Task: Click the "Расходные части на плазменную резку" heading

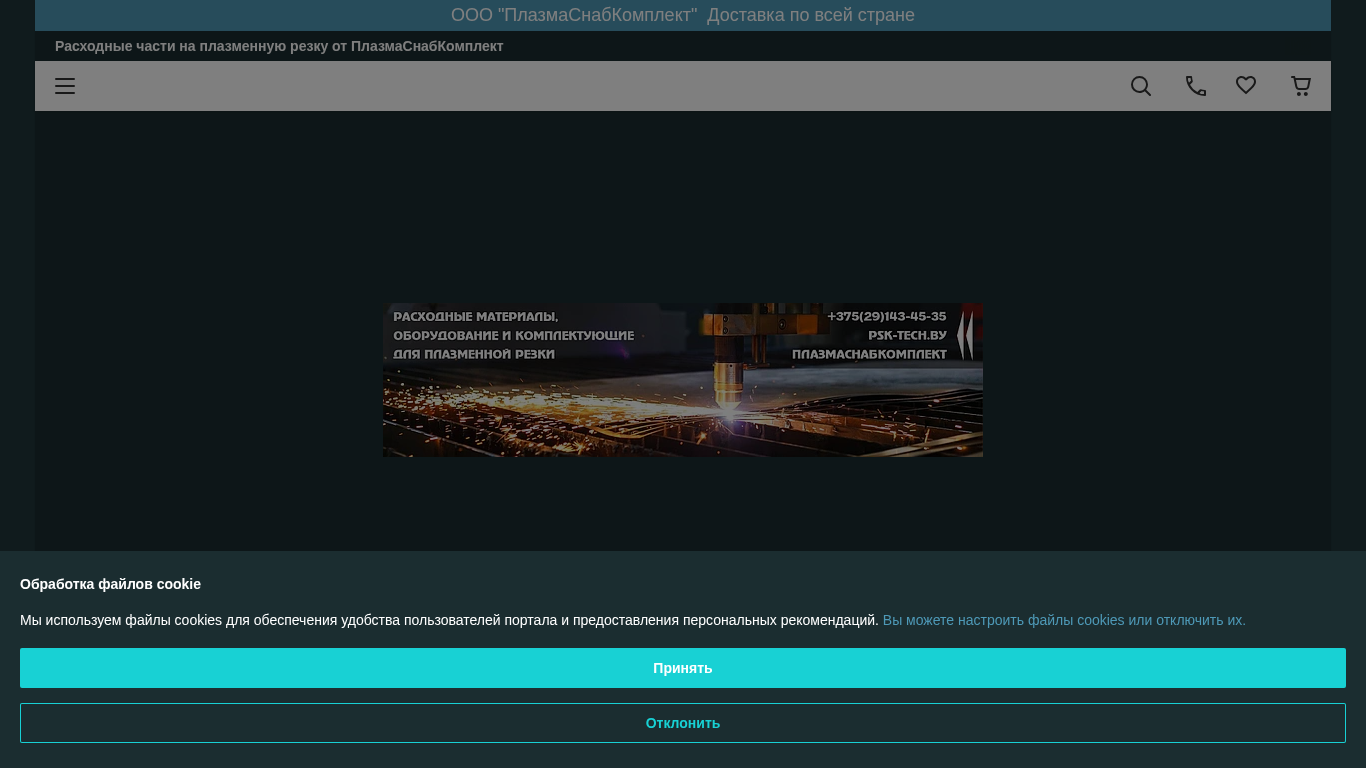Action: click(279, 46)
